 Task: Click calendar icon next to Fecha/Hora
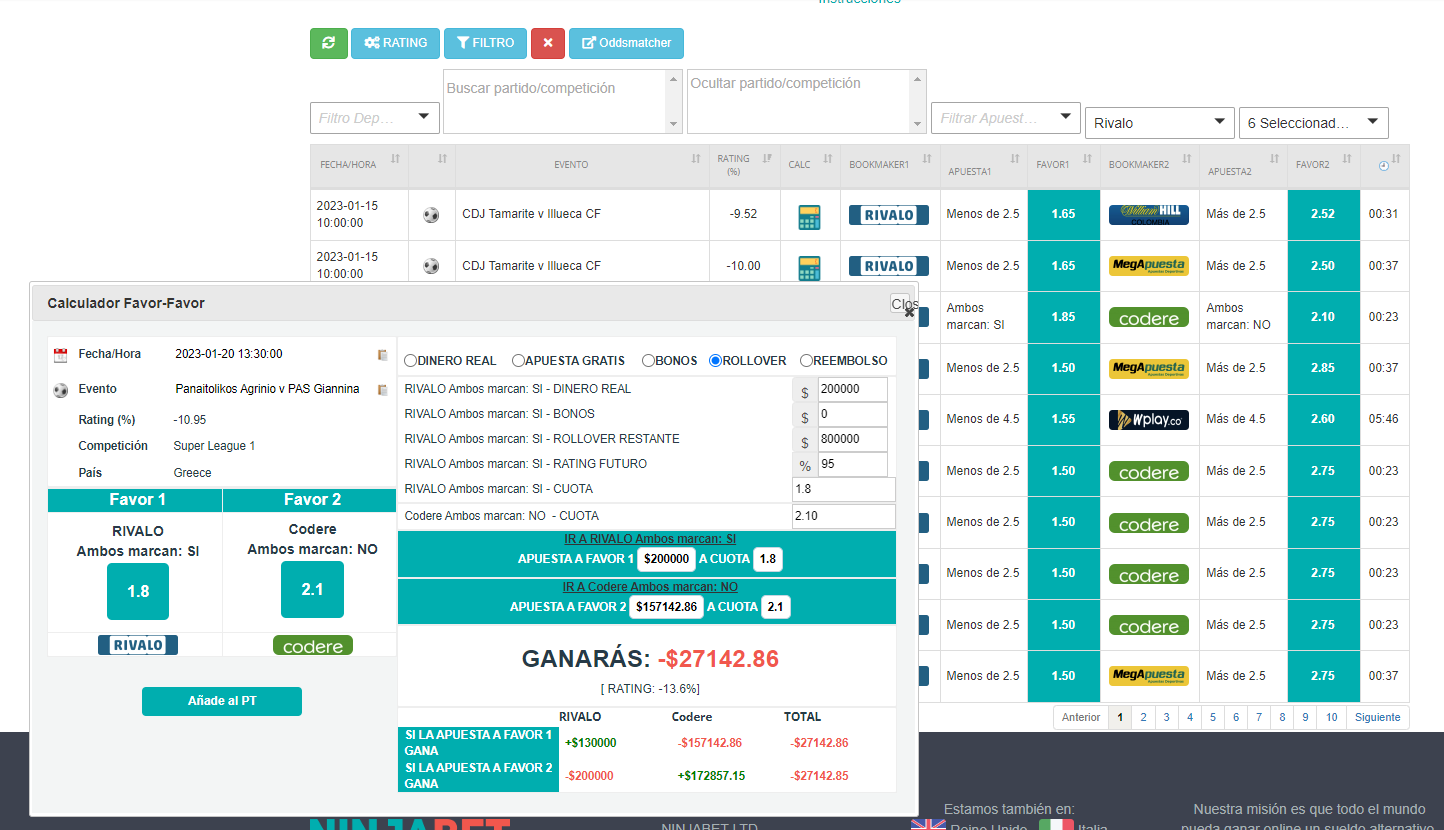click(61, 355)
